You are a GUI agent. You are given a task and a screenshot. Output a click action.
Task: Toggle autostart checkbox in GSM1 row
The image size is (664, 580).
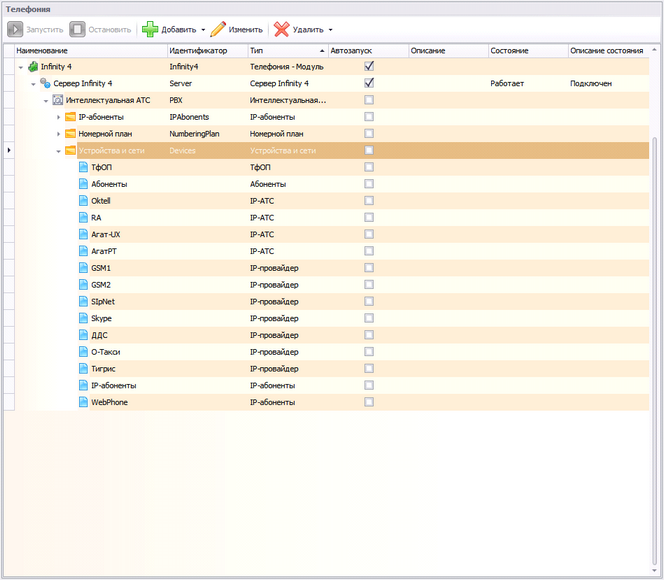tap(369, 268)
